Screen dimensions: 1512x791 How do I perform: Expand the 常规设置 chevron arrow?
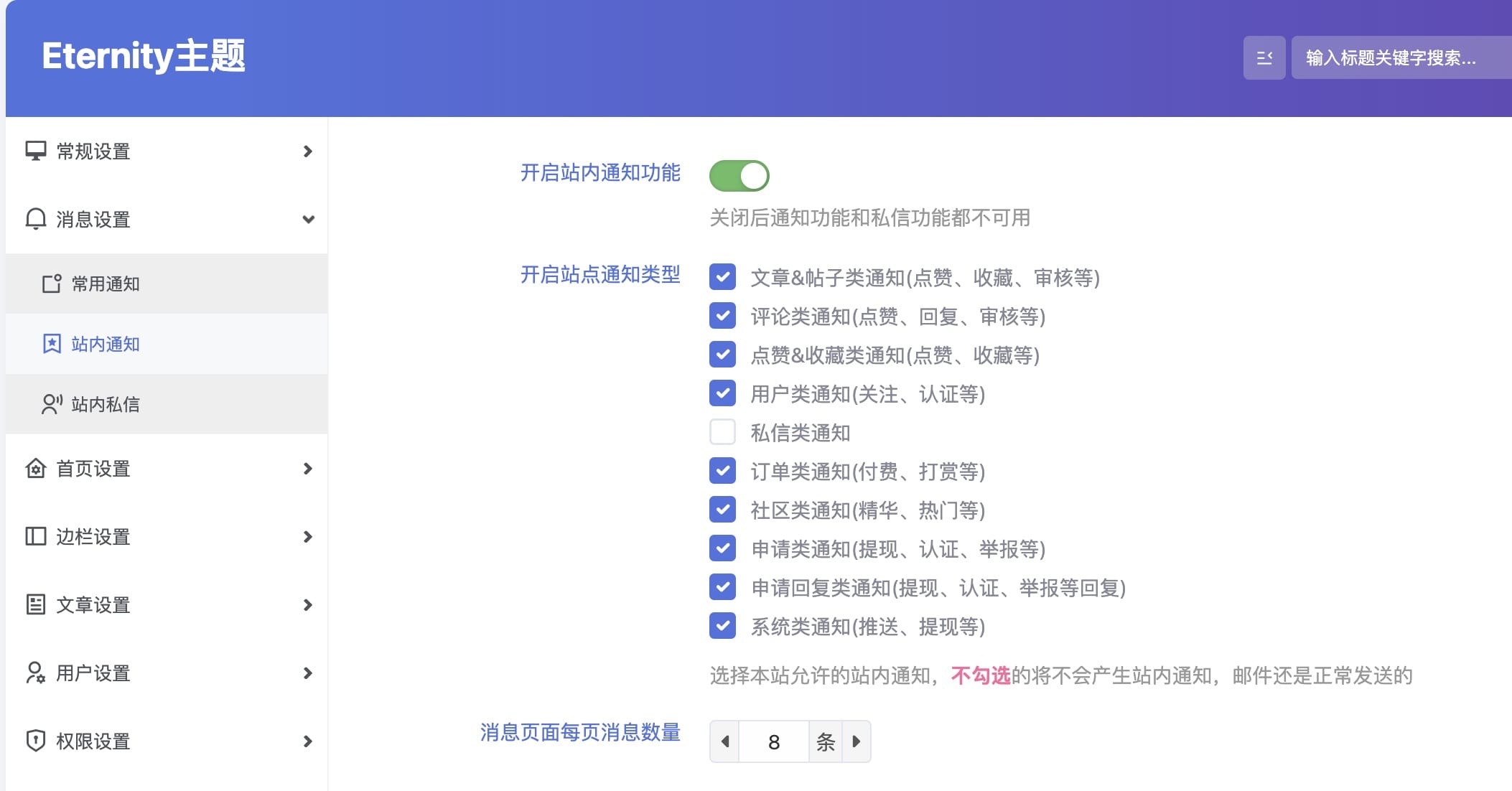(307, 151)
